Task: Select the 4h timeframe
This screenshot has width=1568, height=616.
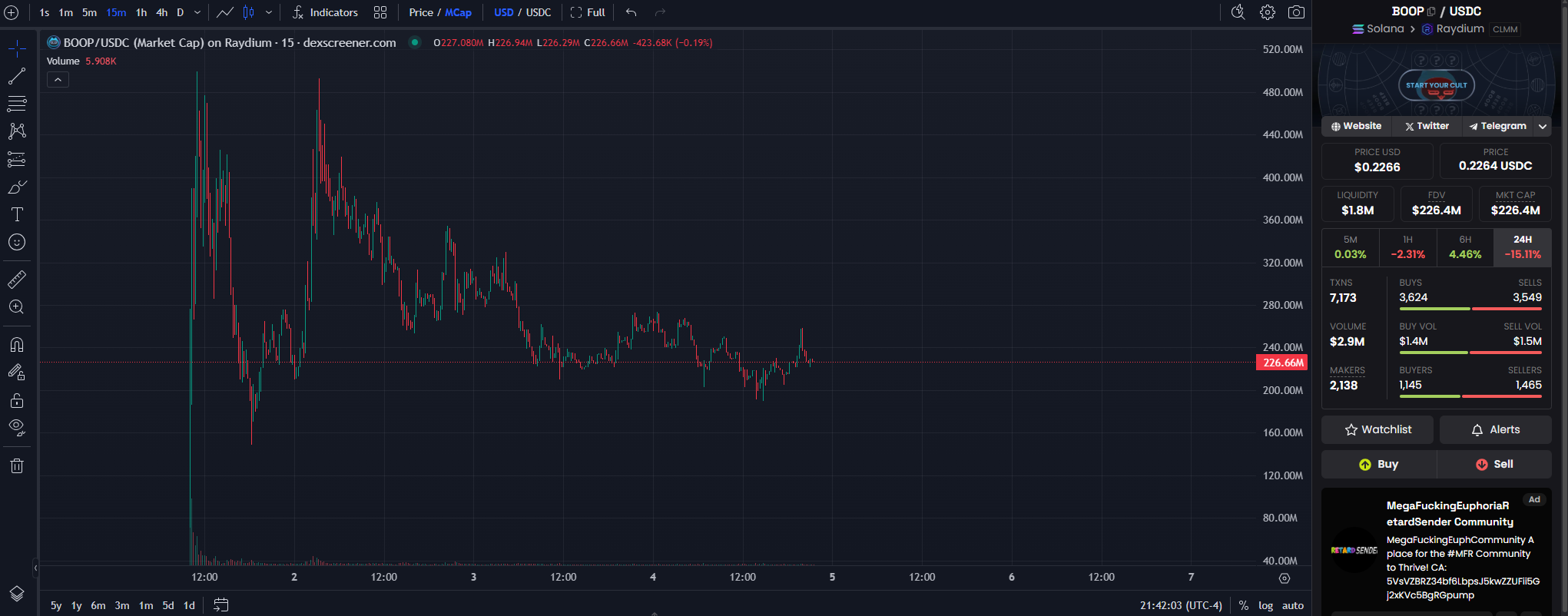Action: pyautogui.click(x=162, y=12)
